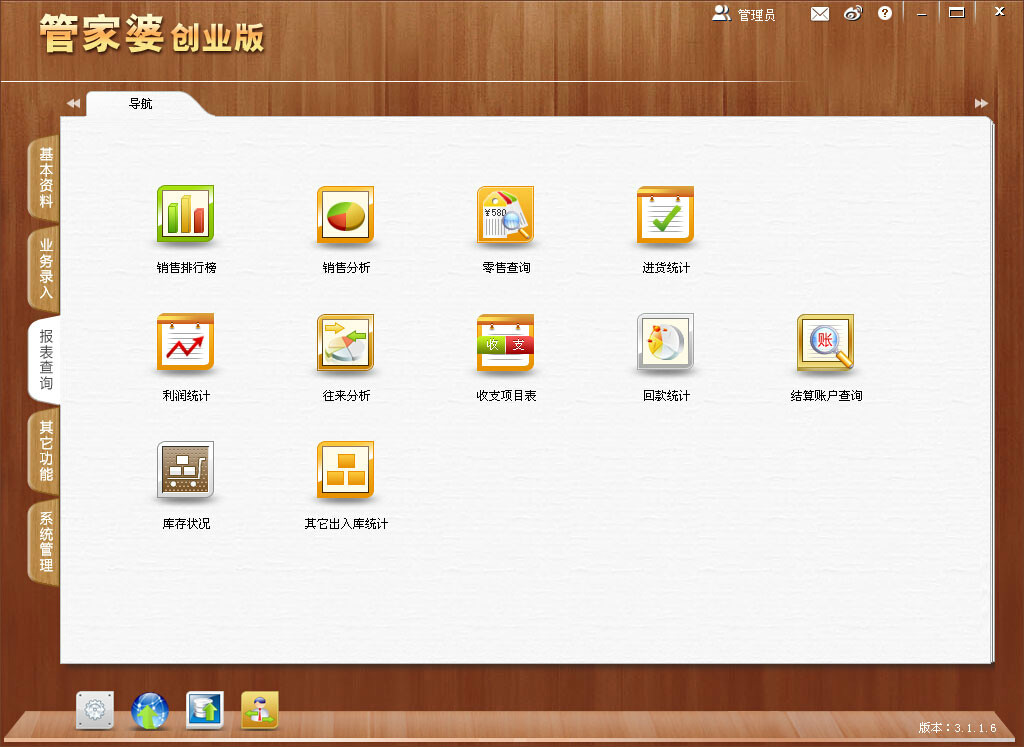Open the 销售排行榜 sales ranking report
The image size is (1024, 747).
185,215
